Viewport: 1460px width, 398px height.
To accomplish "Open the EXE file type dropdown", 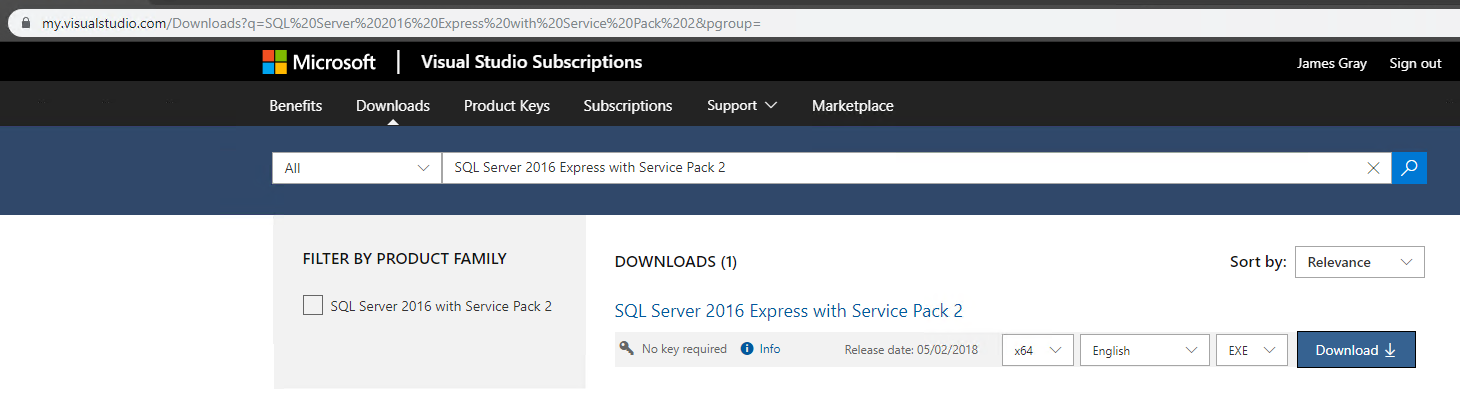I will pos(1252,350).
